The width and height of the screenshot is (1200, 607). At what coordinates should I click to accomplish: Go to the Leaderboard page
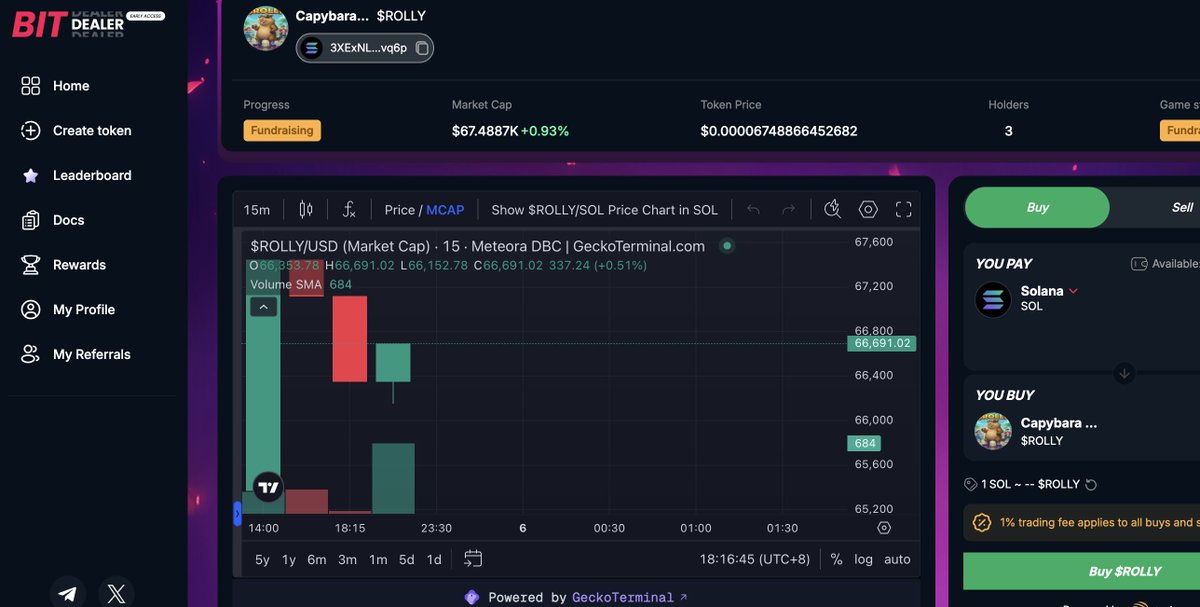click(x=76, y=175)
